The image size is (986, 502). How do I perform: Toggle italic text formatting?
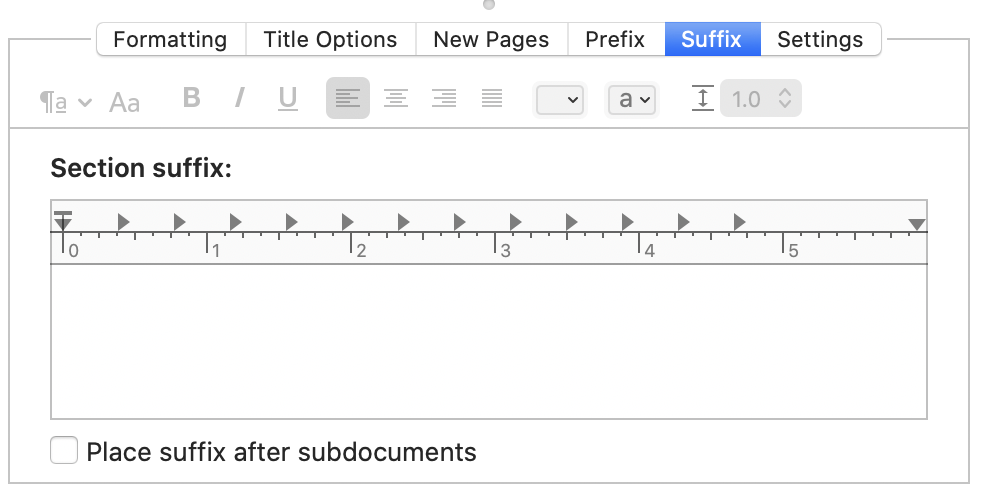(239, 98)
